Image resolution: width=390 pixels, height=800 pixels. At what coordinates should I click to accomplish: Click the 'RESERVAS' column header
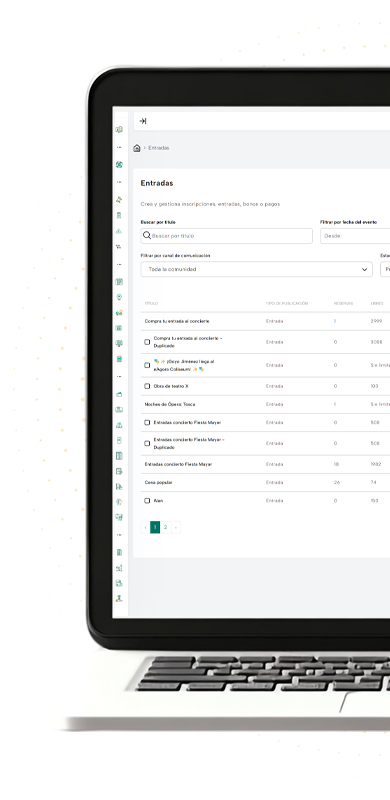click(x=343, y=304)
